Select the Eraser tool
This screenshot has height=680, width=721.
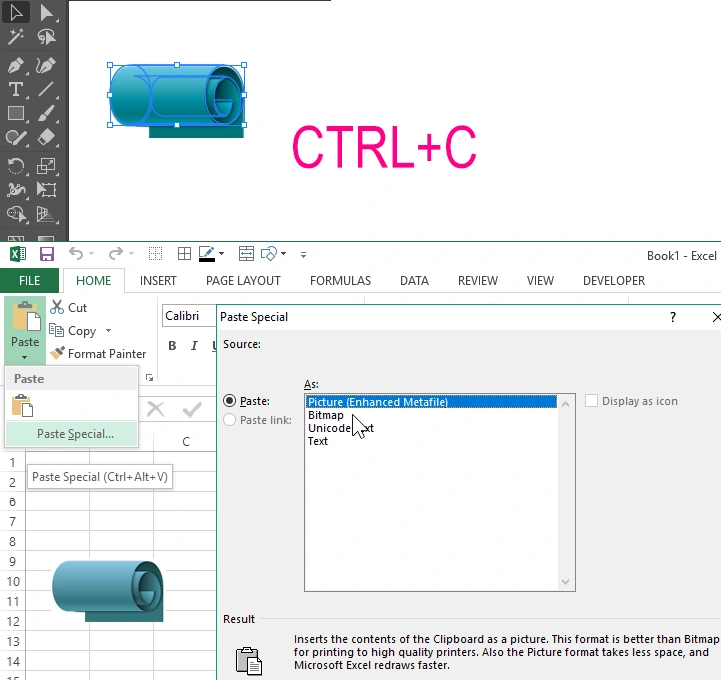pos(46,138)
